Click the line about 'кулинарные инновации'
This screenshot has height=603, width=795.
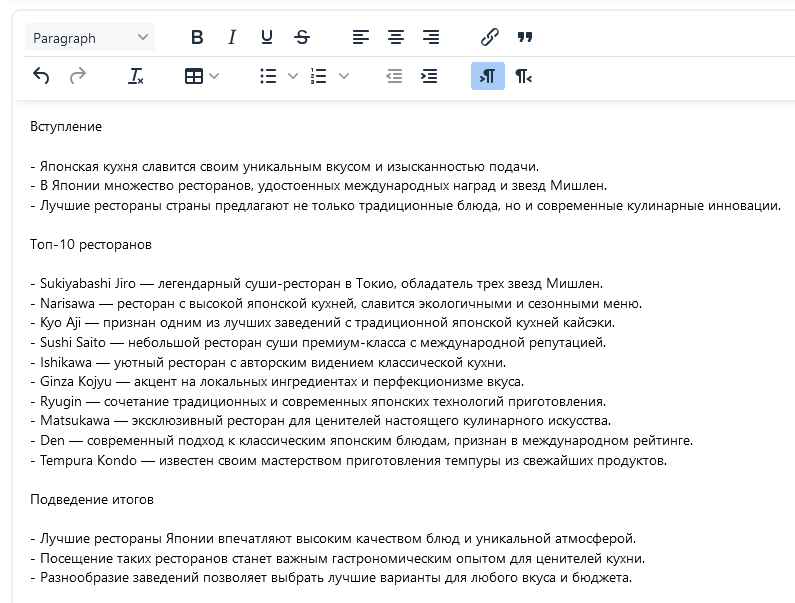click(406, 205)
